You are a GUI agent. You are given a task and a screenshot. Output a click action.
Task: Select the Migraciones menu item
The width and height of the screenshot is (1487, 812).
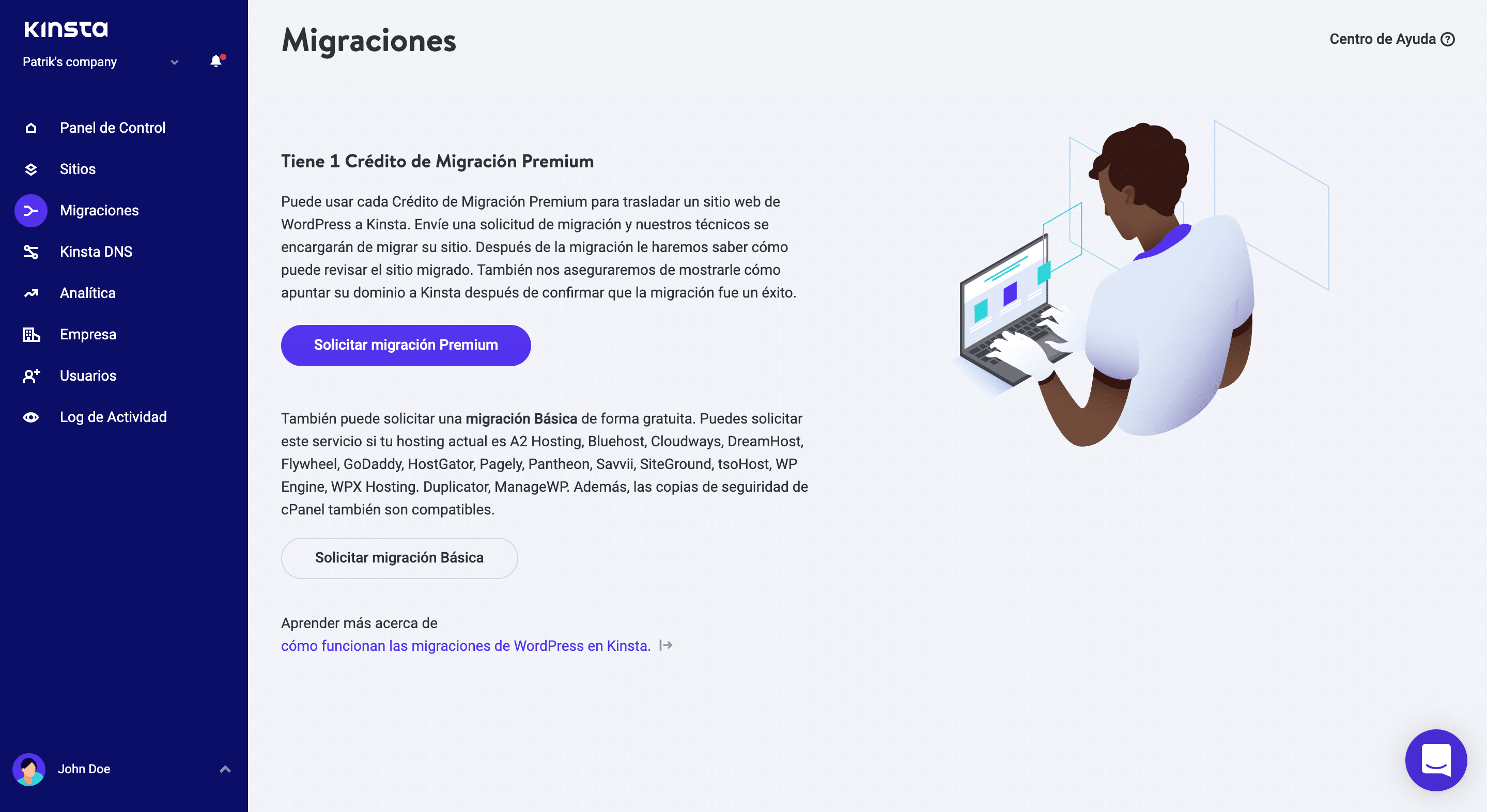point(99,210)
